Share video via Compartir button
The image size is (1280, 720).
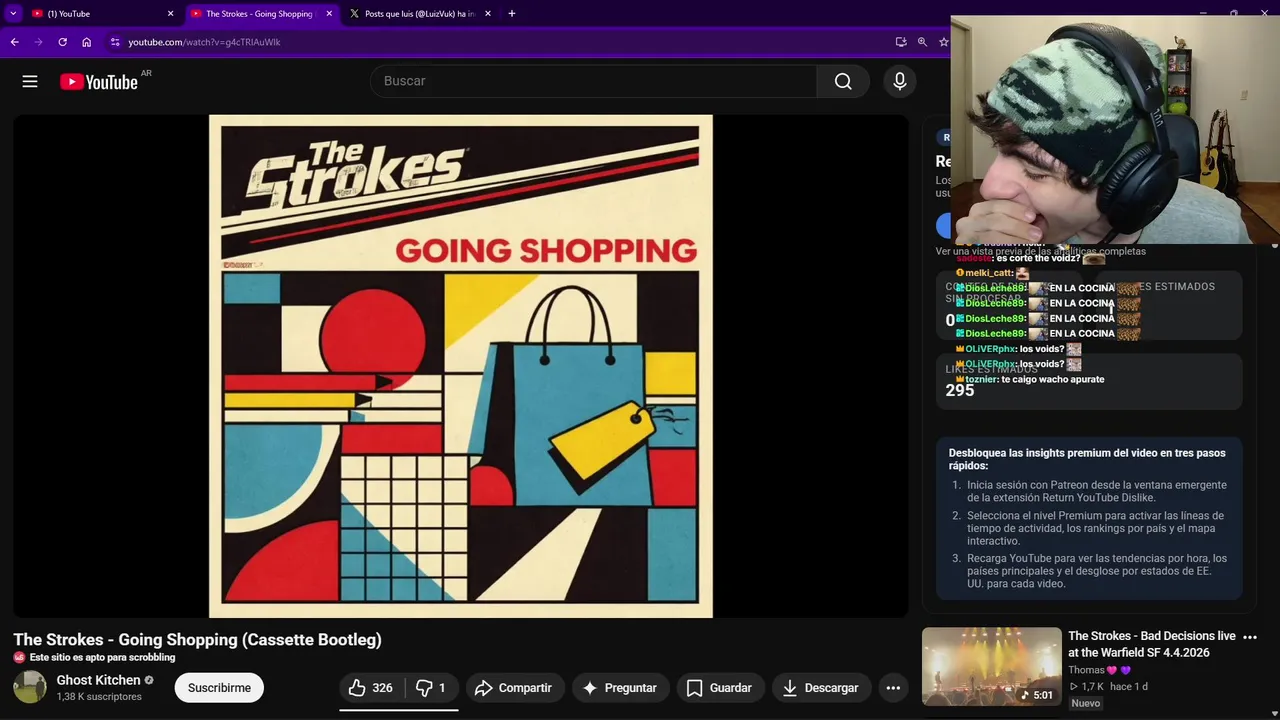tap(513, 688)
